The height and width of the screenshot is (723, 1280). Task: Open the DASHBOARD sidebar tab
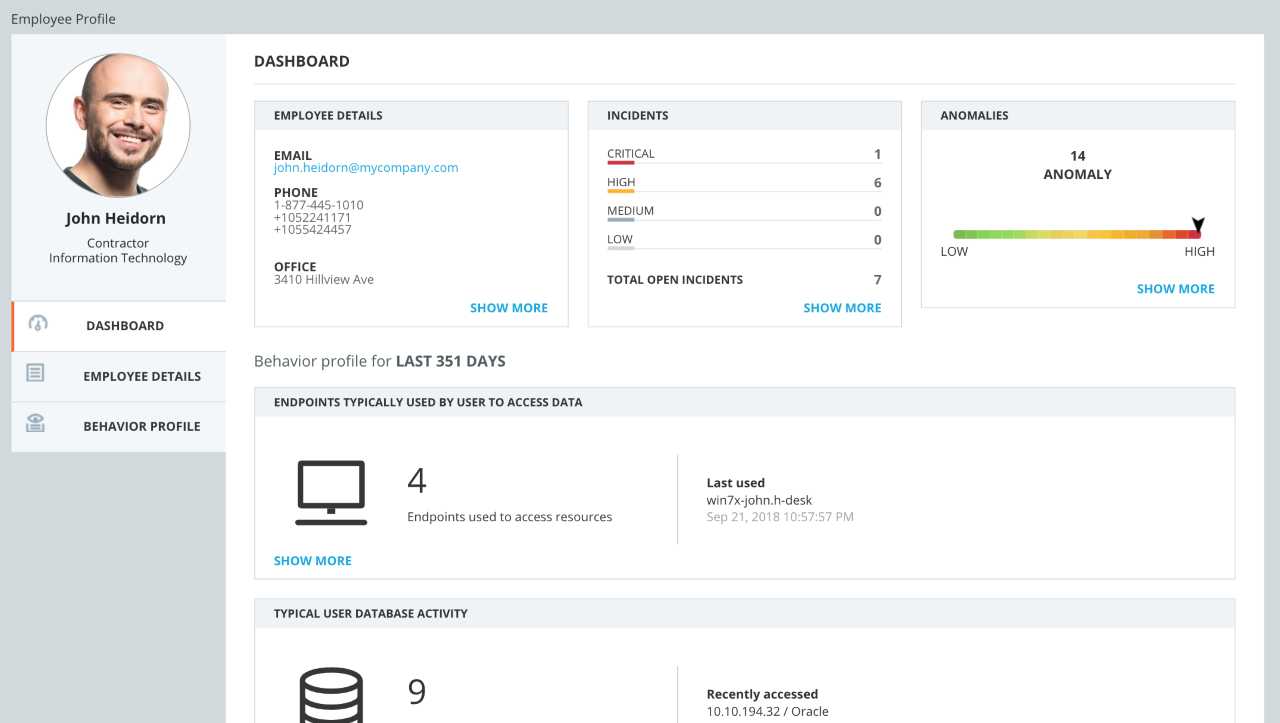click(x=119, y=326)
